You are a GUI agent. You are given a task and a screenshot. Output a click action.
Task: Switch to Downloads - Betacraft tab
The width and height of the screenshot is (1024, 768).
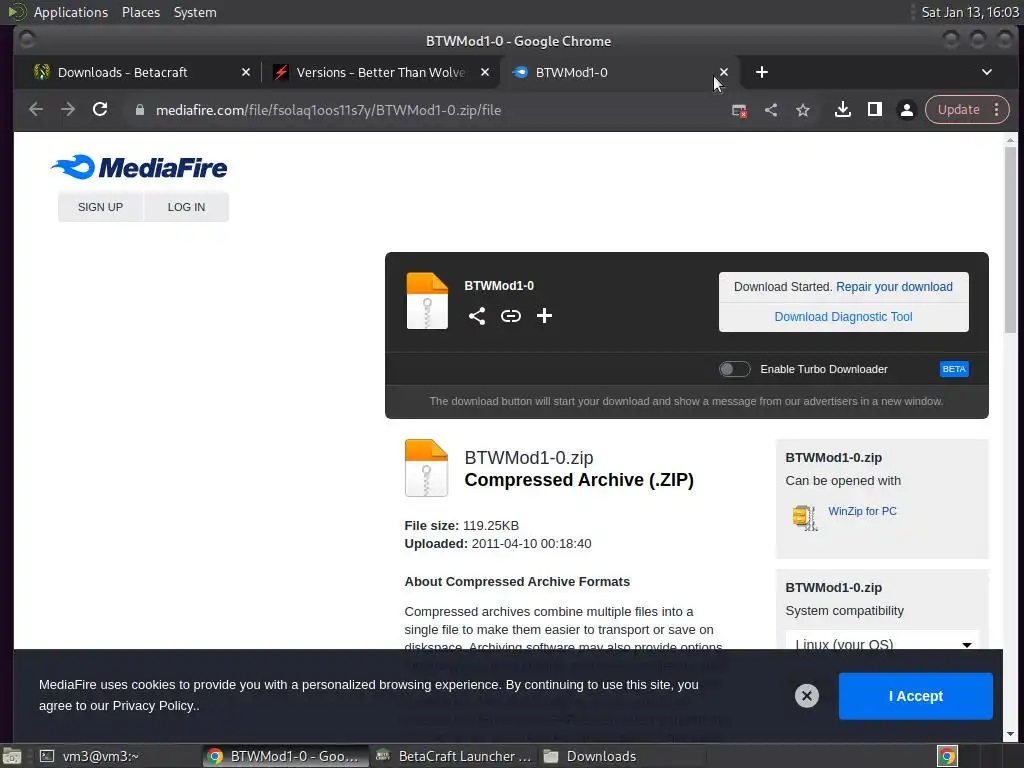coord(123,72)
